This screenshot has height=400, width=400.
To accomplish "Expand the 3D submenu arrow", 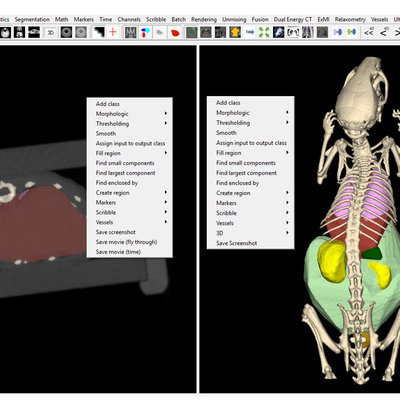I will pos(287,233).
